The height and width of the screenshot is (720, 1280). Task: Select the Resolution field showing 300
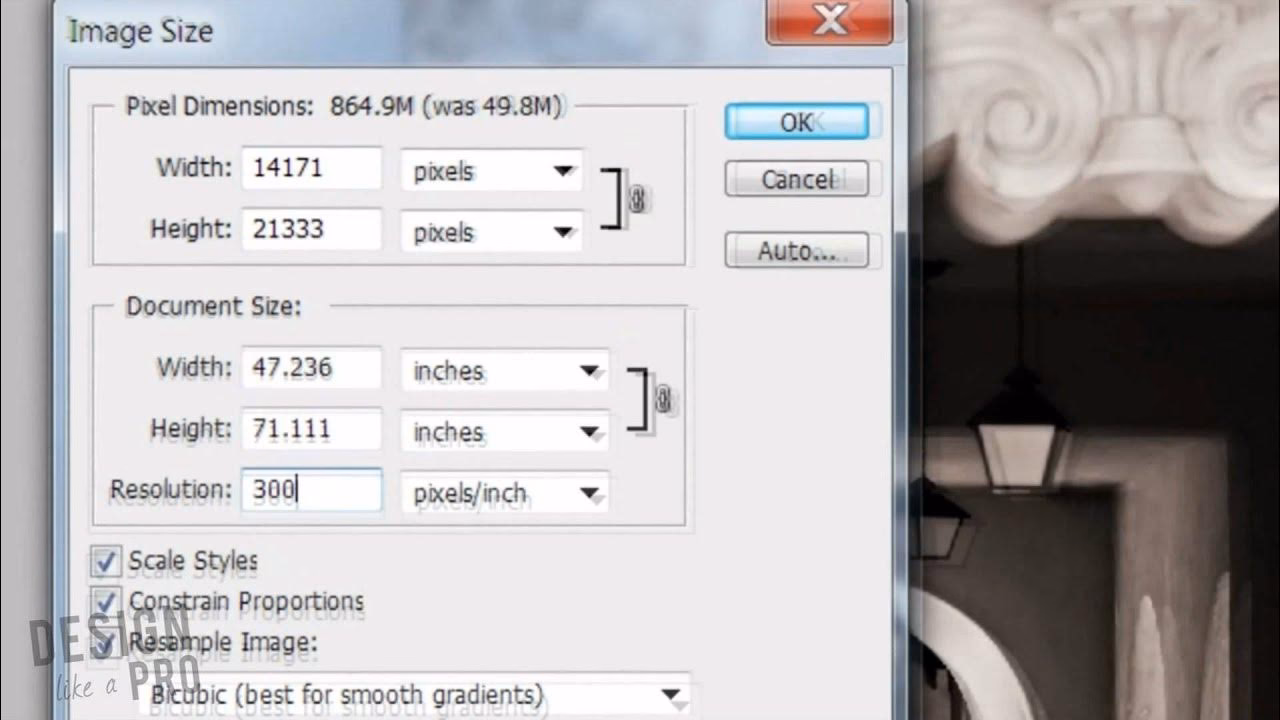312,491
